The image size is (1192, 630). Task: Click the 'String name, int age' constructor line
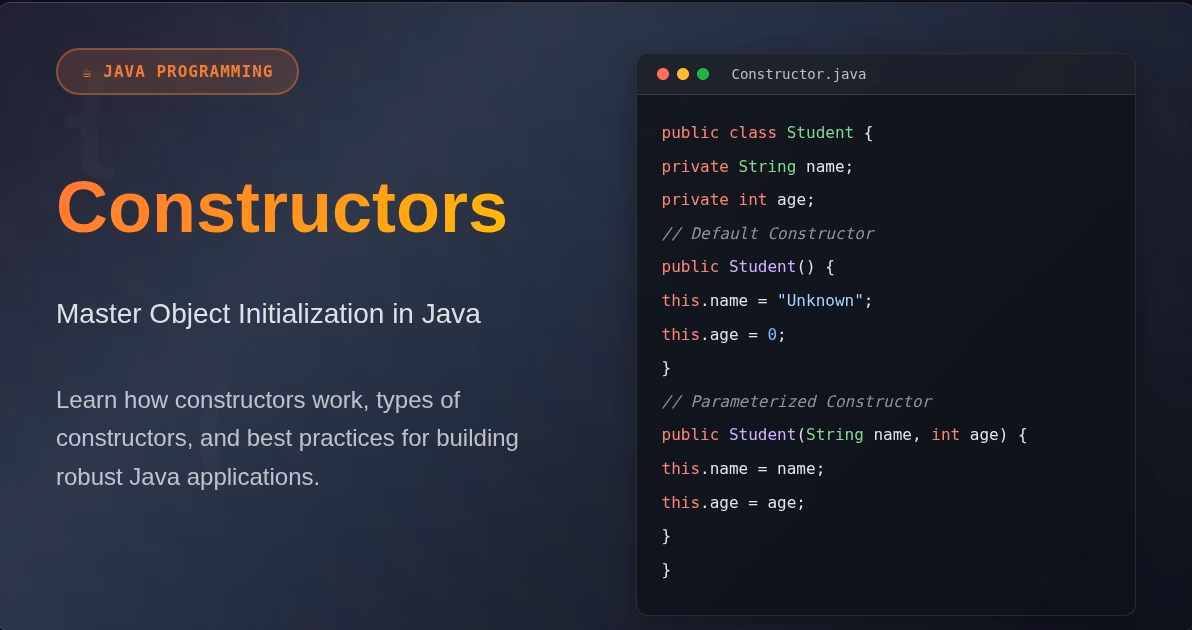(844, 435)
